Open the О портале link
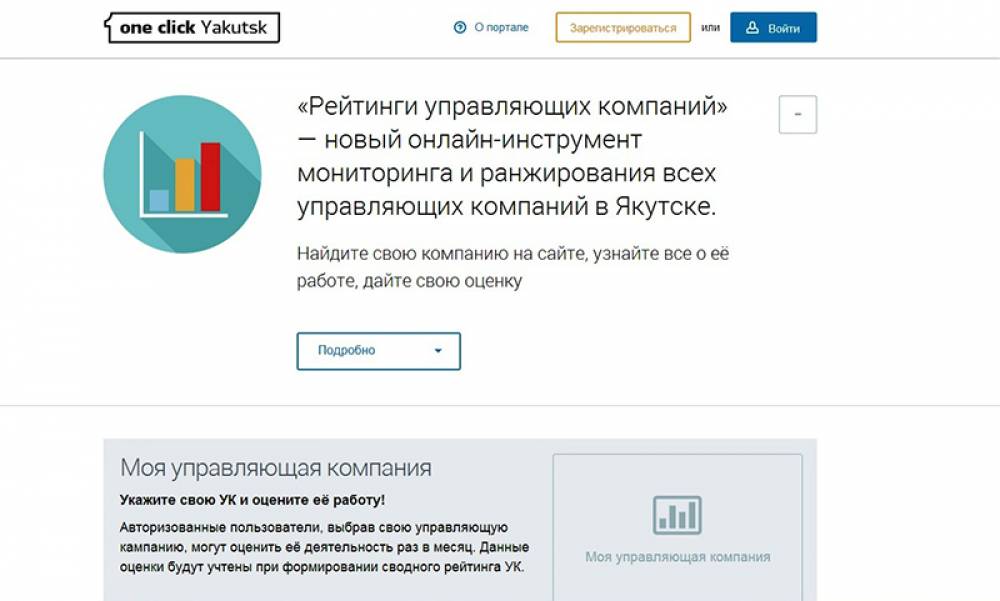 coord(501,28)
